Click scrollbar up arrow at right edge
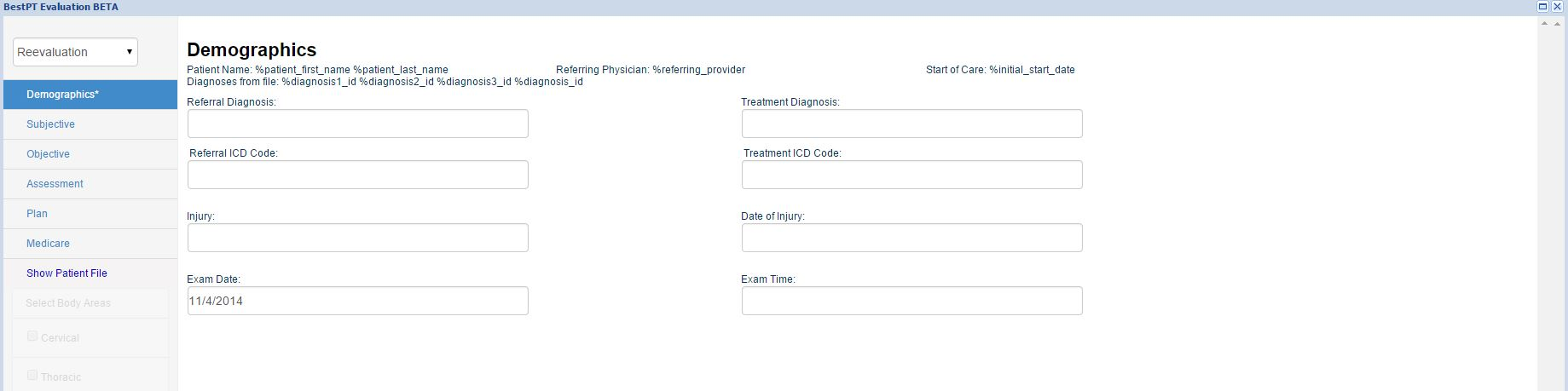This screenshot has height=391, width=1568. pos(1544,24)
